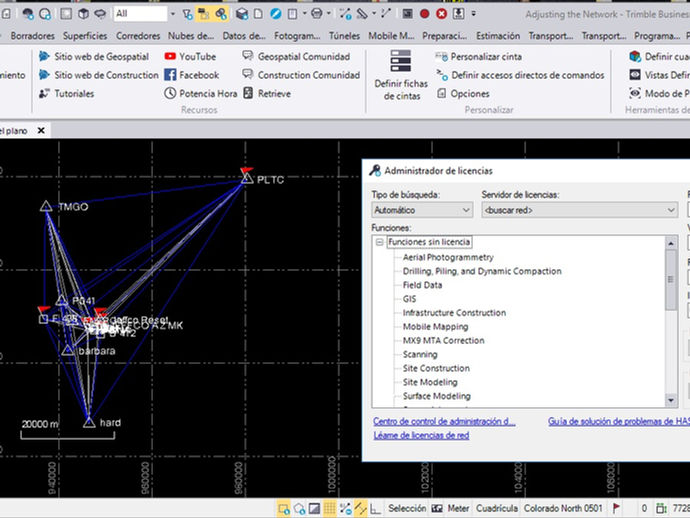690x518 pixels.
Task: Click the blue pencil circle toolbar icon
Action: [275, 14]
